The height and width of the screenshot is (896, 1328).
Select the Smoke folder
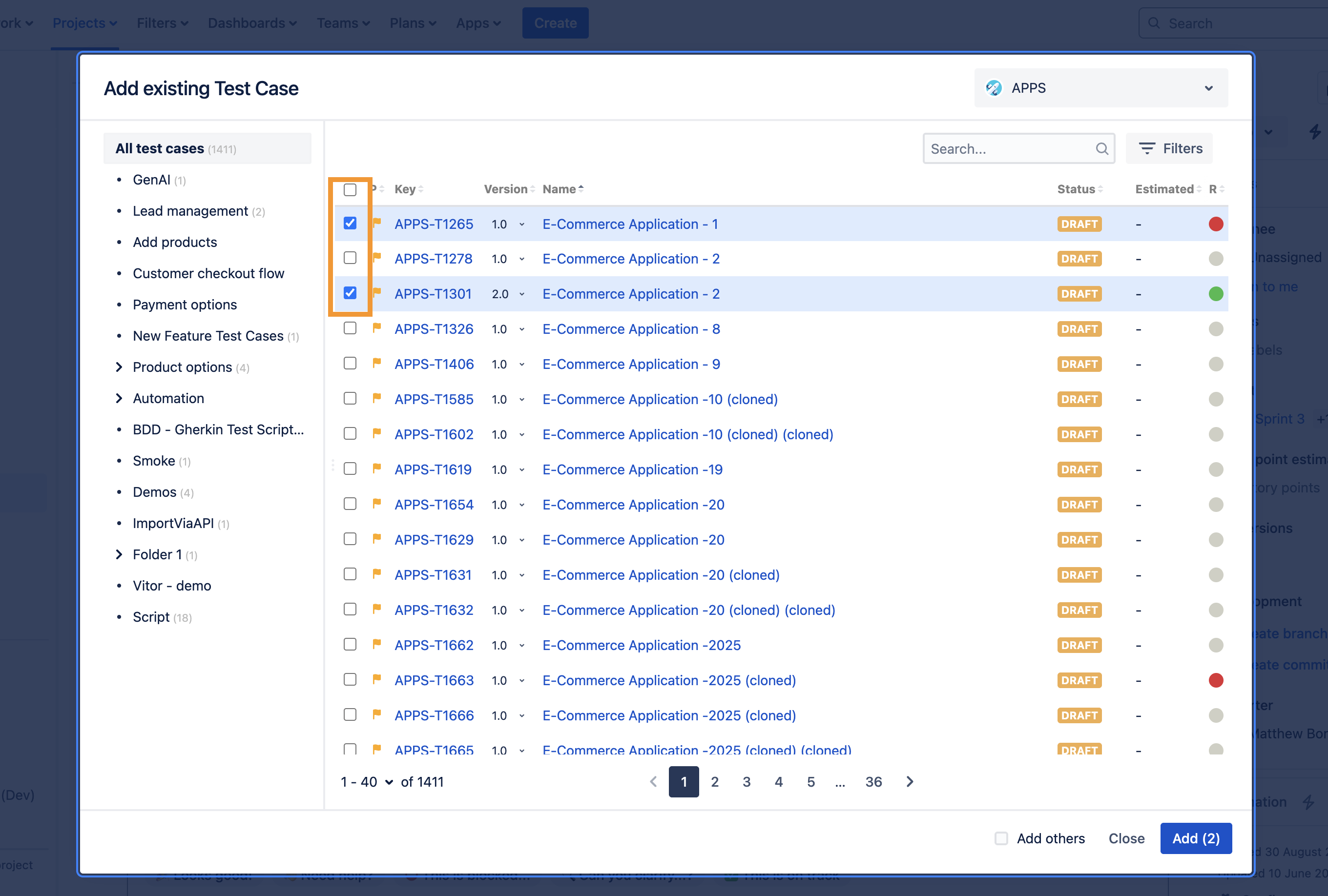point(154,461)
